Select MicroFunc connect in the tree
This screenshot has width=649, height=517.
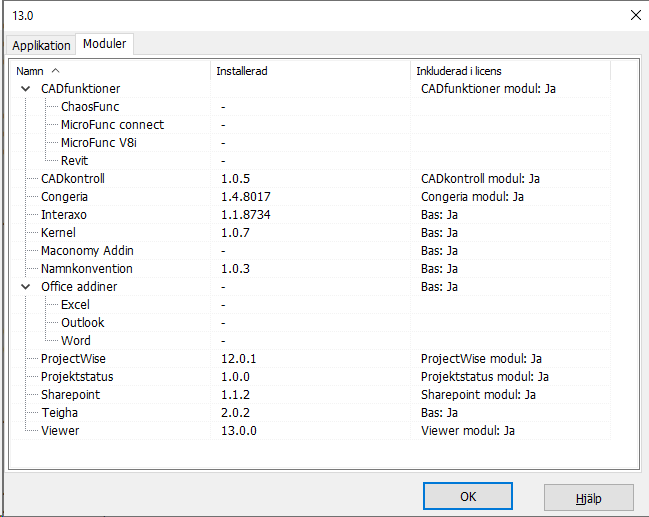pyautogui.click(x=112, y=125)
